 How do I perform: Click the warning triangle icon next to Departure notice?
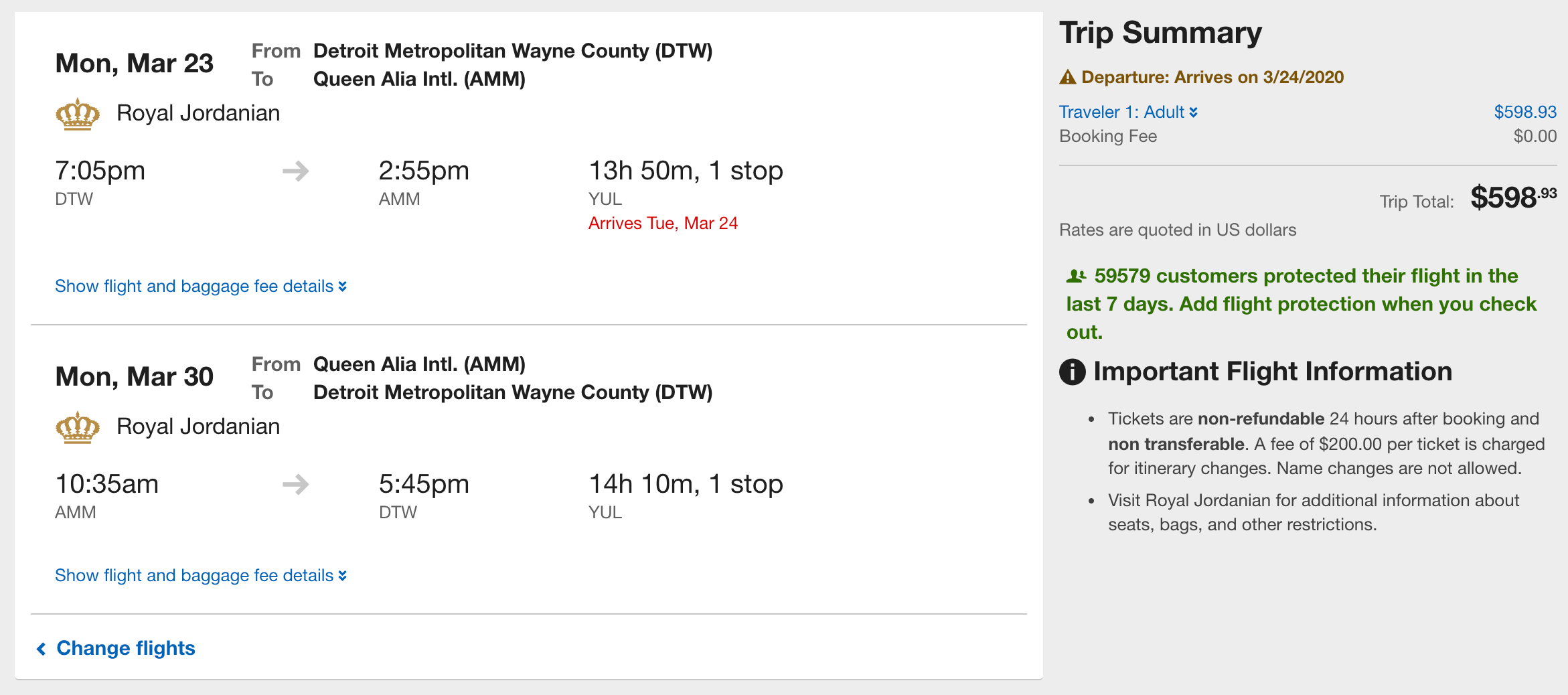(1068, 77)
